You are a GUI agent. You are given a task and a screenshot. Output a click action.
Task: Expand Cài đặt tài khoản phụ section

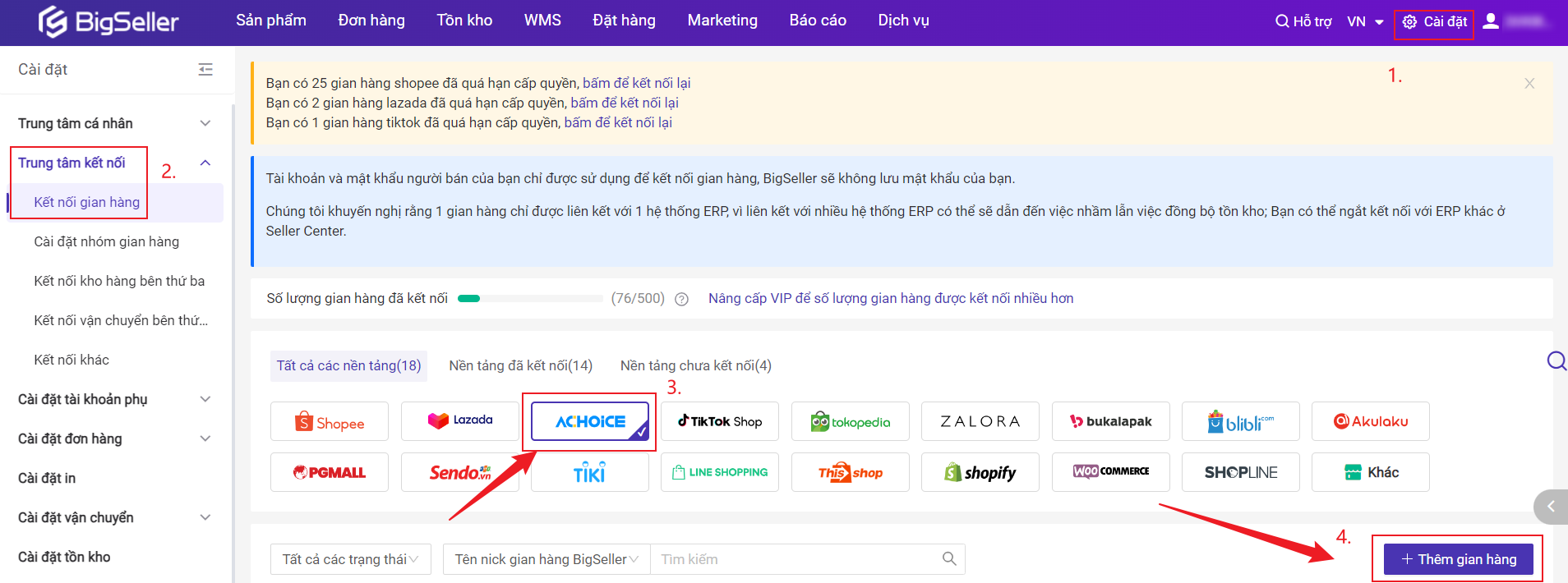205,399
